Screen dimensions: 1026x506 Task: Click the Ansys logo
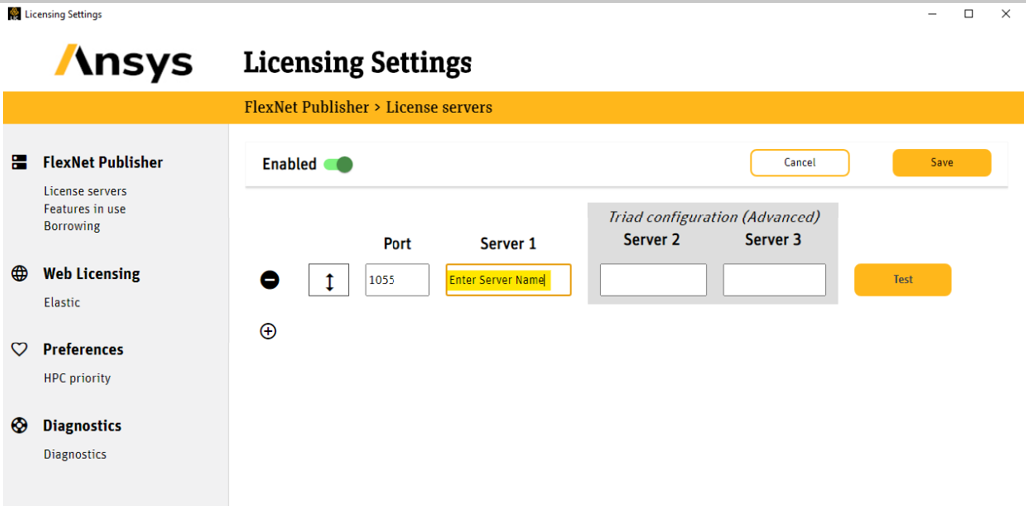pyautogui.click(x=123, y=62)
